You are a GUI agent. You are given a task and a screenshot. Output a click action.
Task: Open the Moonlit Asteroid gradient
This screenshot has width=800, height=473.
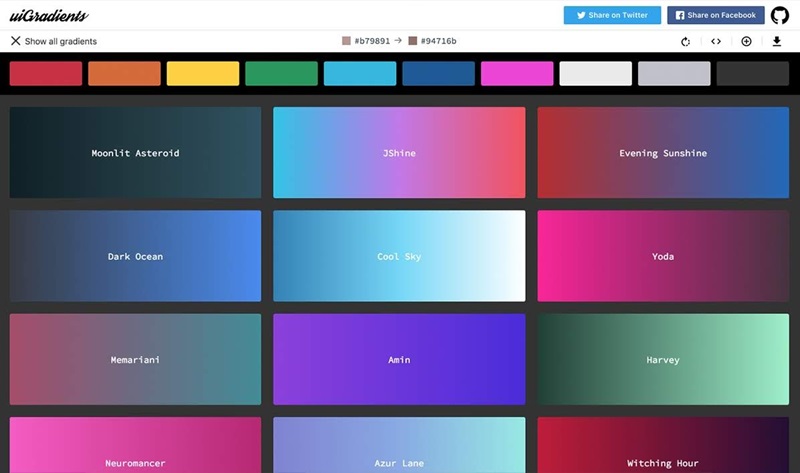[x=135, y=153]
